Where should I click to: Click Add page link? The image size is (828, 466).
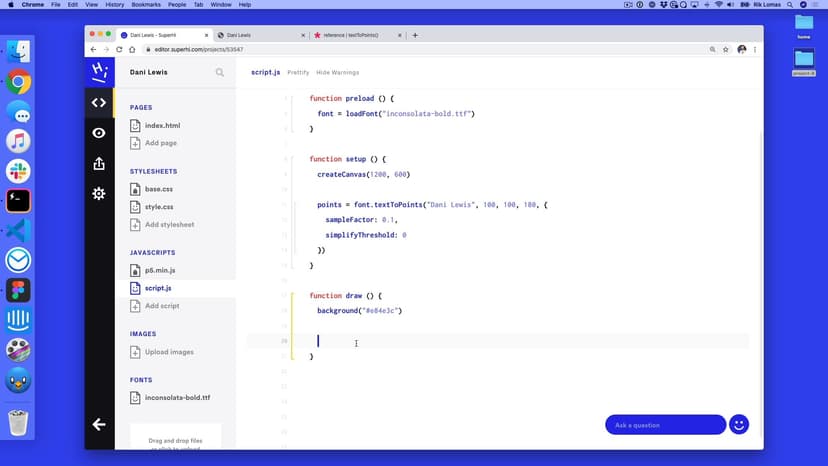tap(161, 143)
